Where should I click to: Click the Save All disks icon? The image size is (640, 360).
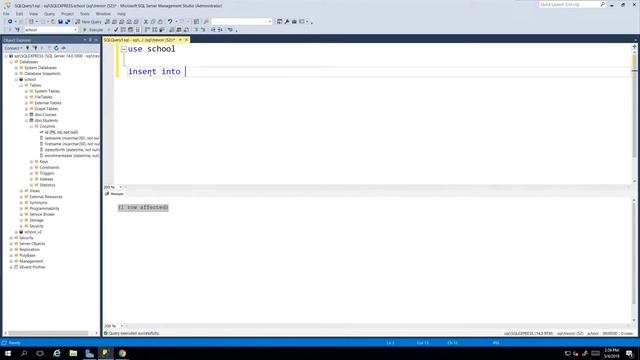pos(68,22)
